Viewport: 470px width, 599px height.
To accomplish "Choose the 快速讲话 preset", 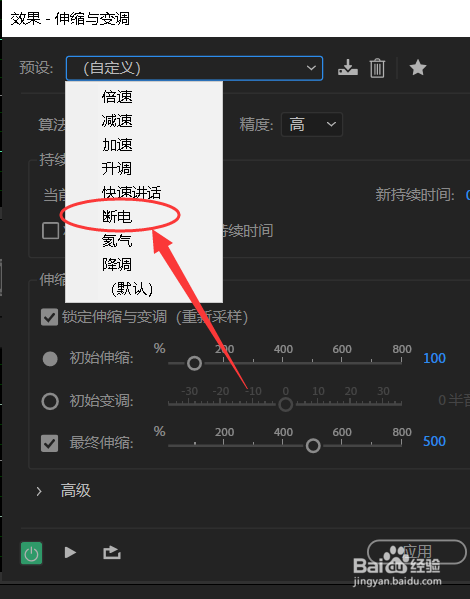I will (x=144, y=193).
